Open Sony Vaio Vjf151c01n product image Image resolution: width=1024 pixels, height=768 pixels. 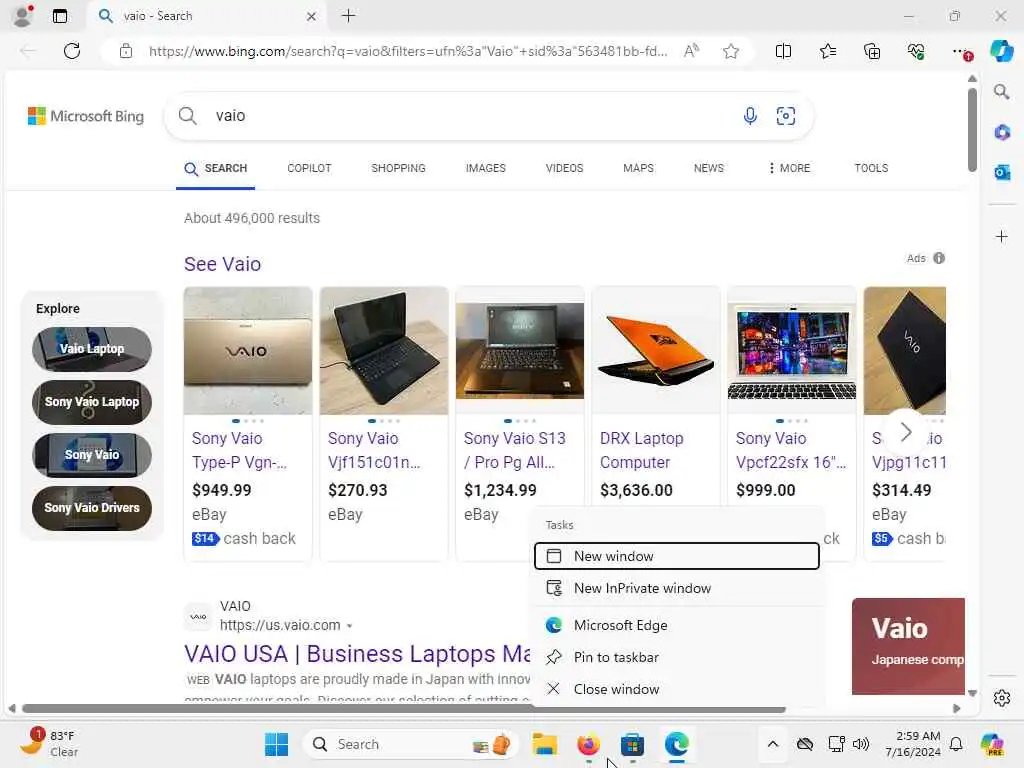point(384,351)
